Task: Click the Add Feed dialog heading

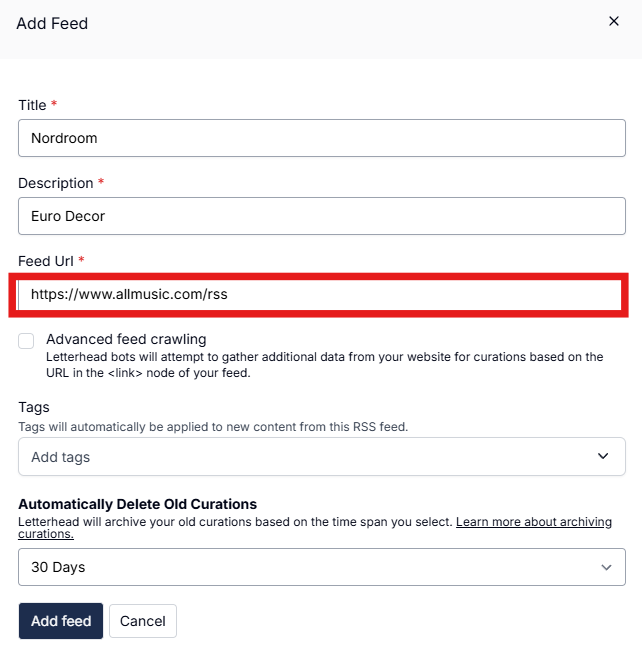Action: [x=52, y=23]
